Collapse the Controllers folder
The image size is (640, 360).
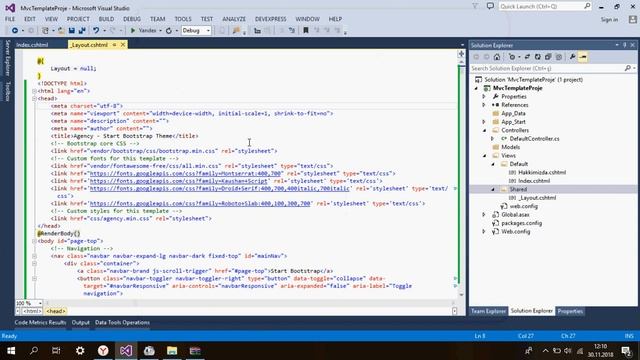484,131
